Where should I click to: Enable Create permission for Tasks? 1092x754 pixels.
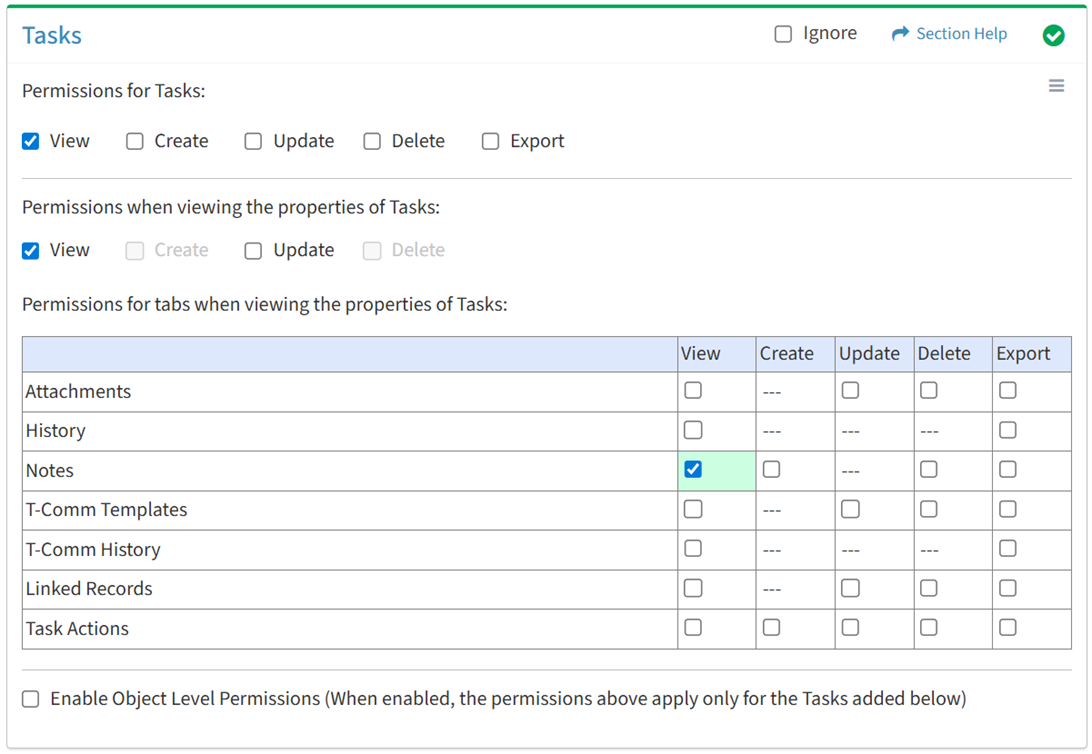pyautogui.click(x=135, y=141)
